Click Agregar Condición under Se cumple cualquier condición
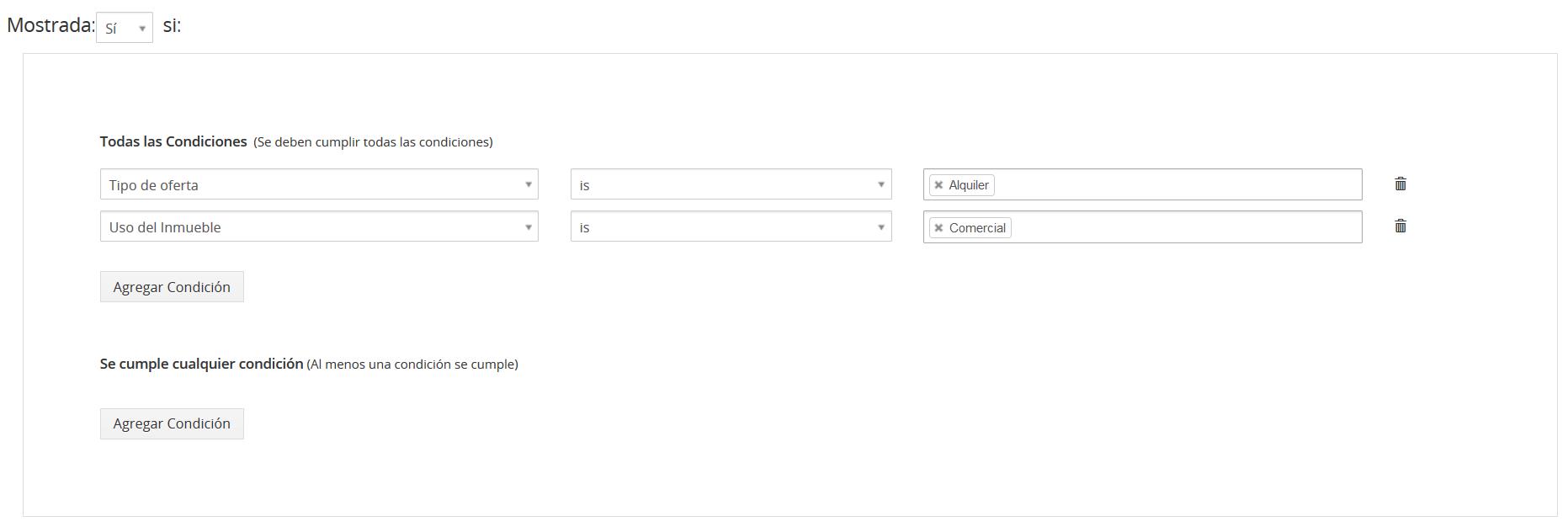Image resolution: width=1568 pixels, height=527 pixels. (x=172, y=423)
